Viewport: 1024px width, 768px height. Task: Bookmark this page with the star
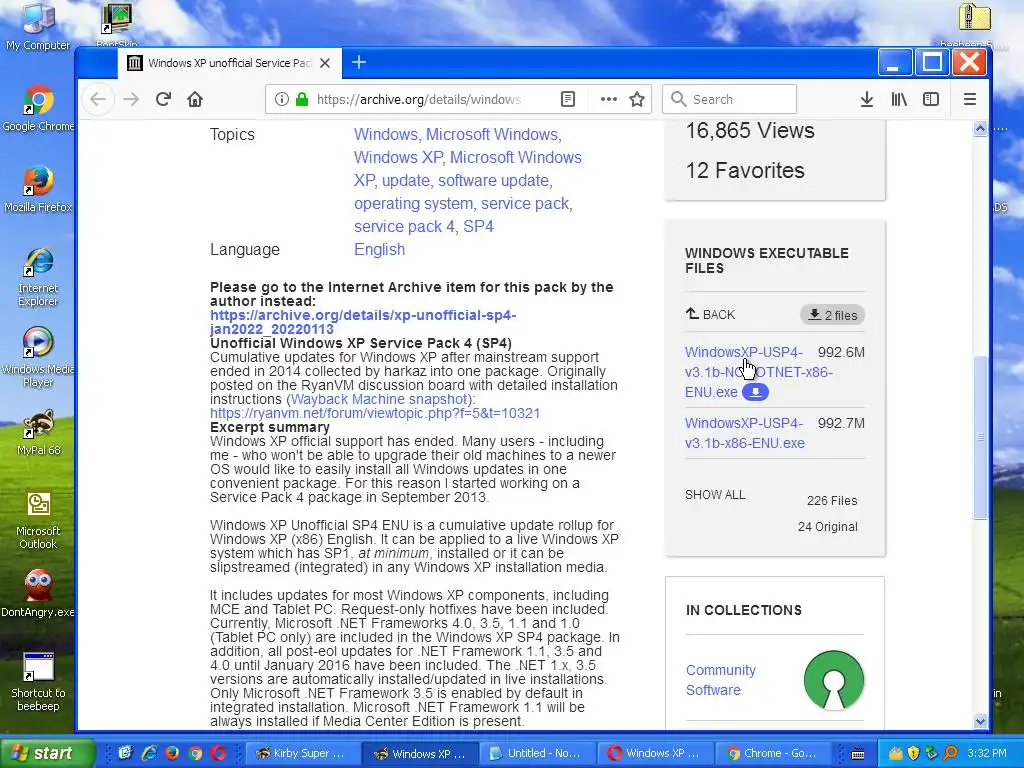pos(637,99)
